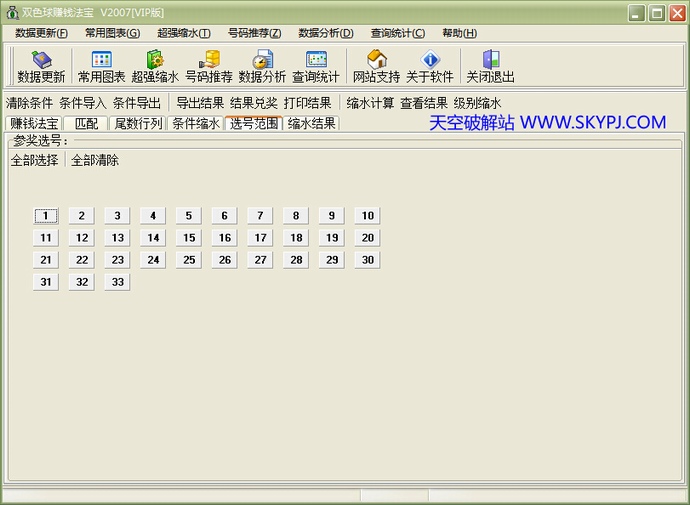
Task: Click the 缩水计算 command
Action: pyautogui.click(x=370, y=103)
